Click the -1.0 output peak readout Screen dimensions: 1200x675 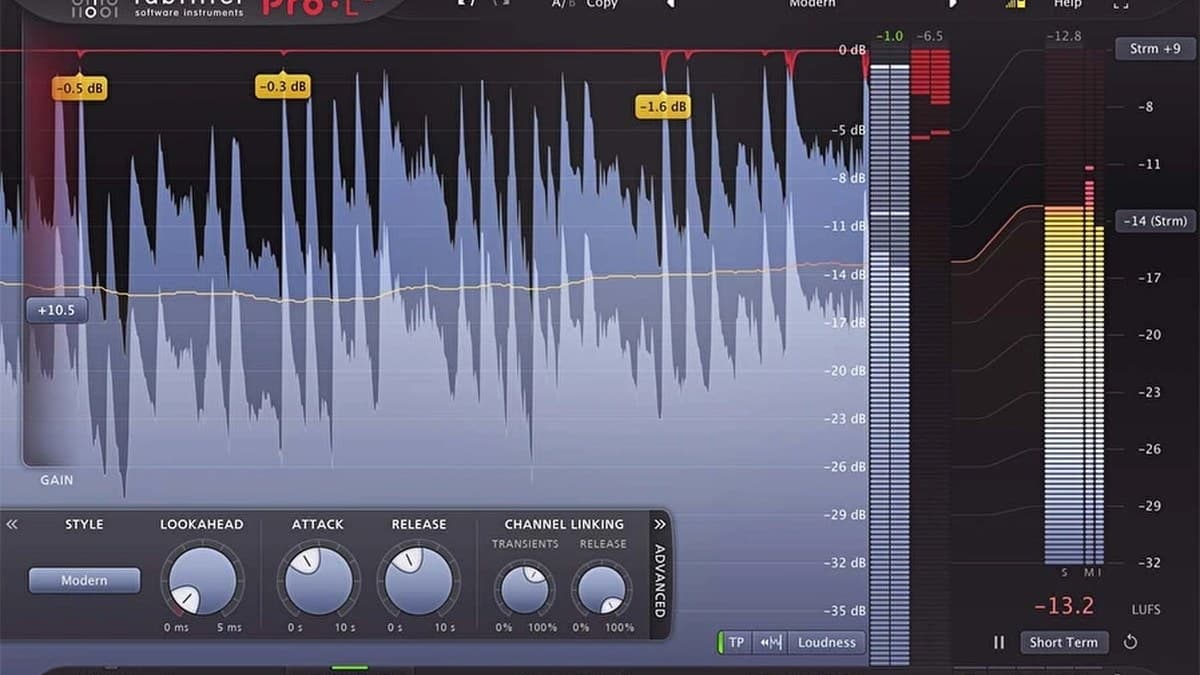889,36
